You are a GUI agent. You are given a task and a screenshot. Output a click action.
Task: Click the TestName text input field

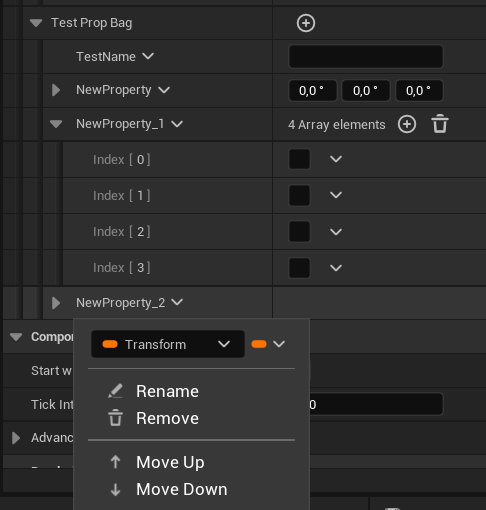click(x=366, y=56)
